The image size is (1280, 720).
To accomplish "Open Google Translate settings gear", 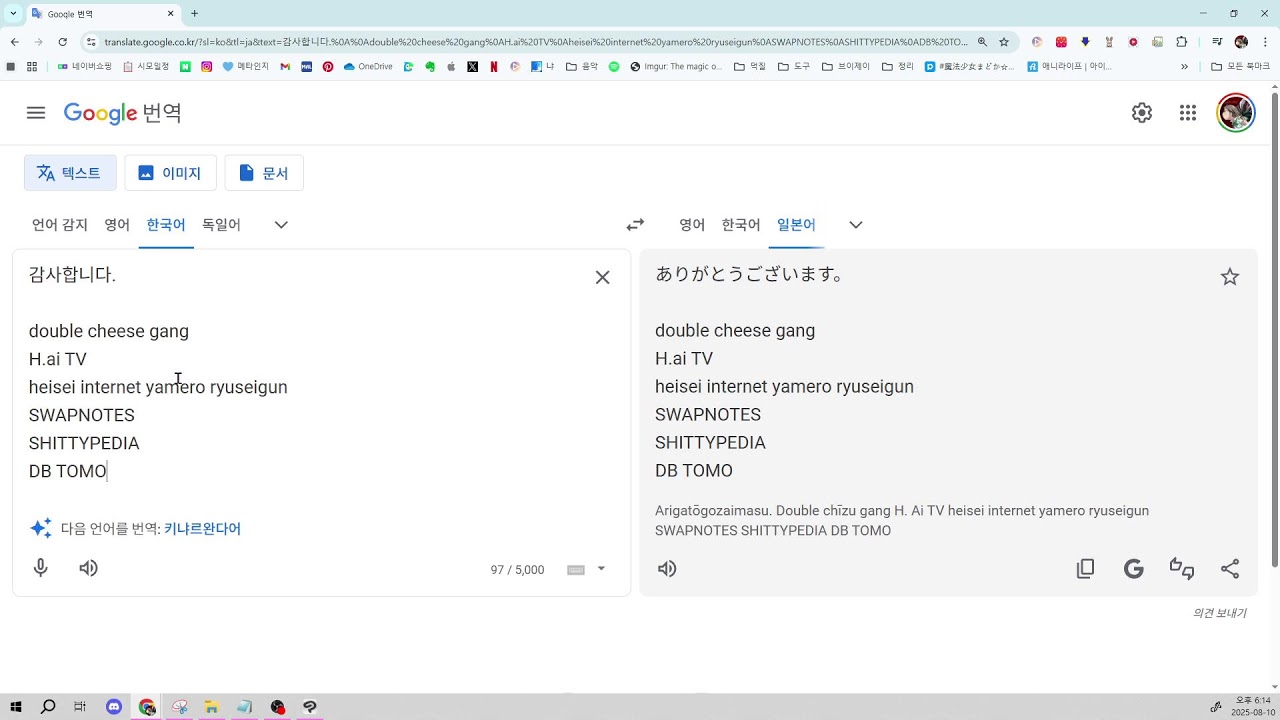I will 1142,113.
